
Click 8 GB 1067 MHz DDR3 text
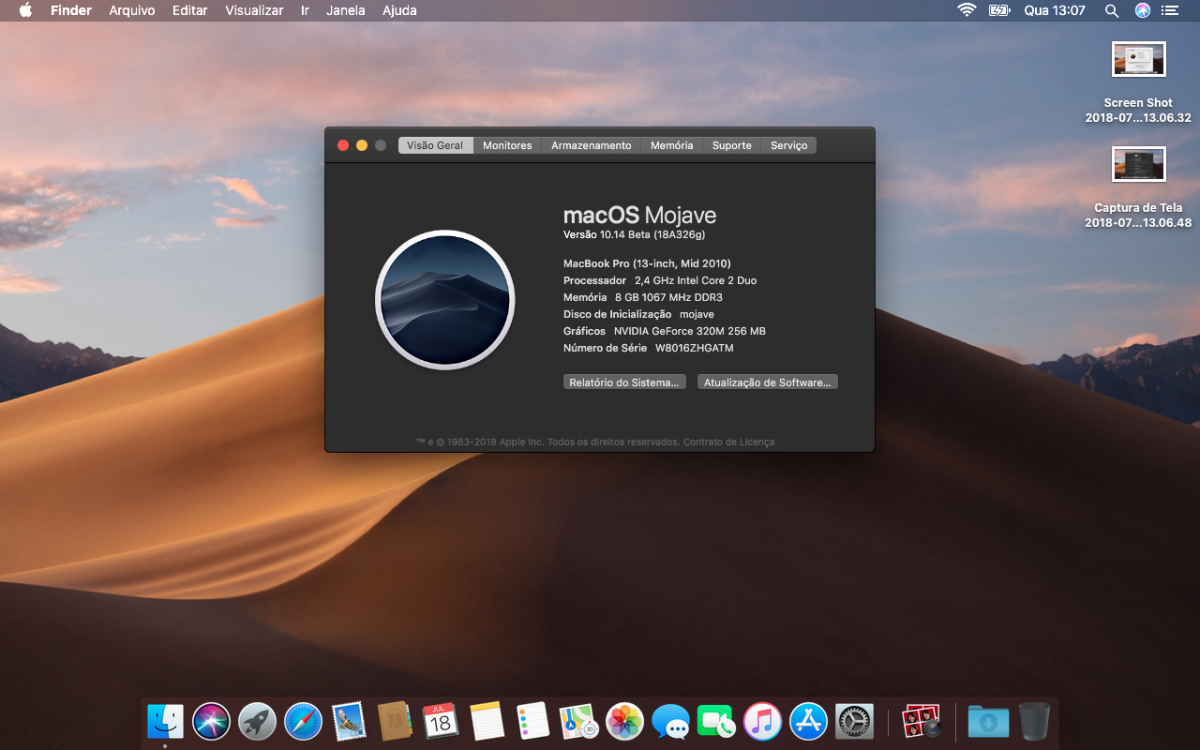[x=669, y=298]
